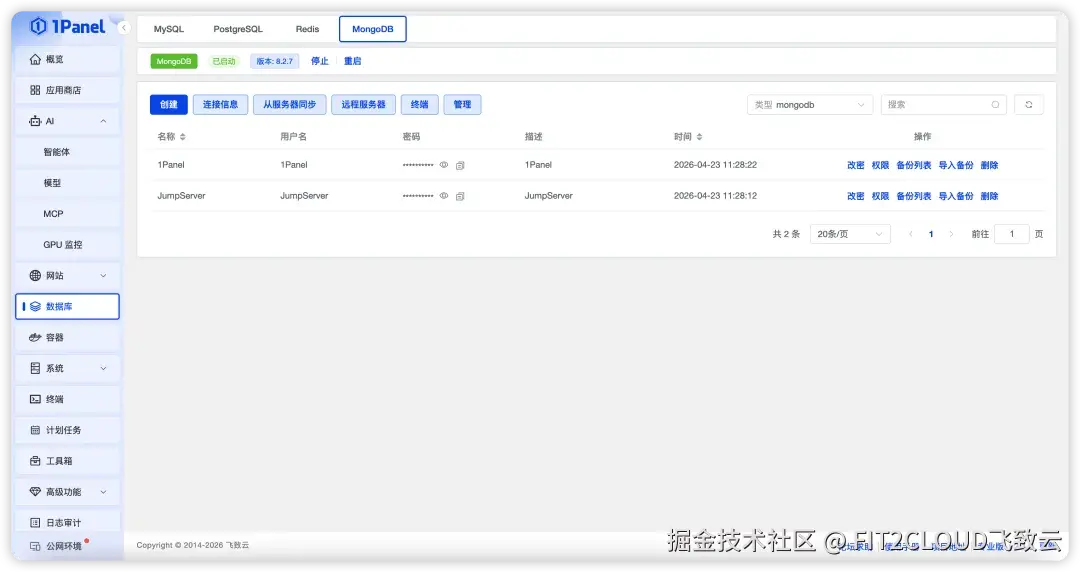Open the 终端 sidebar item
This screenshot has width=1080, height=572.
[68, 399]
